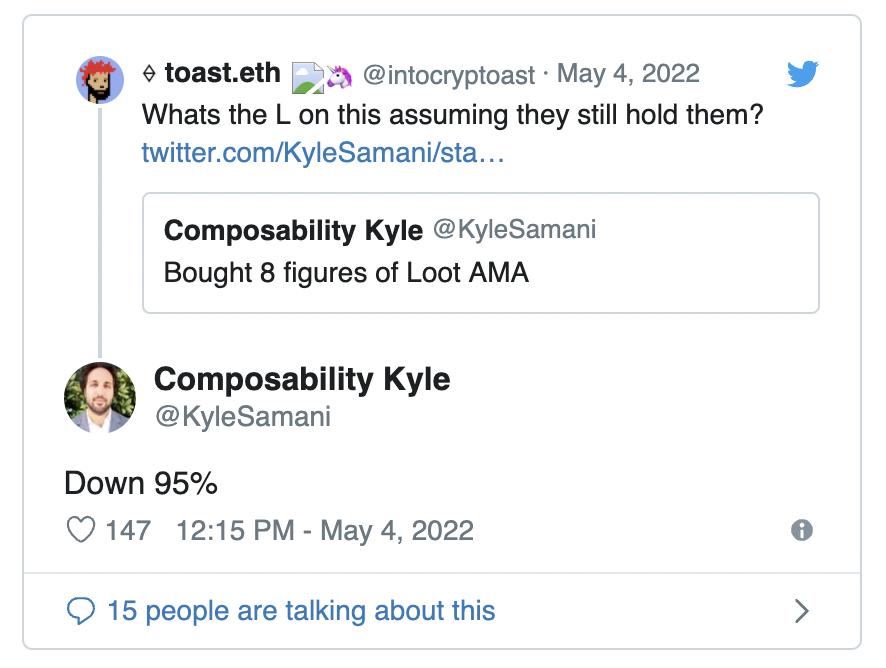Viewport: 886px width, 668px height.
Task: Open the toast.eth display name
Action: pyautogui.click(x=222, y=73)
